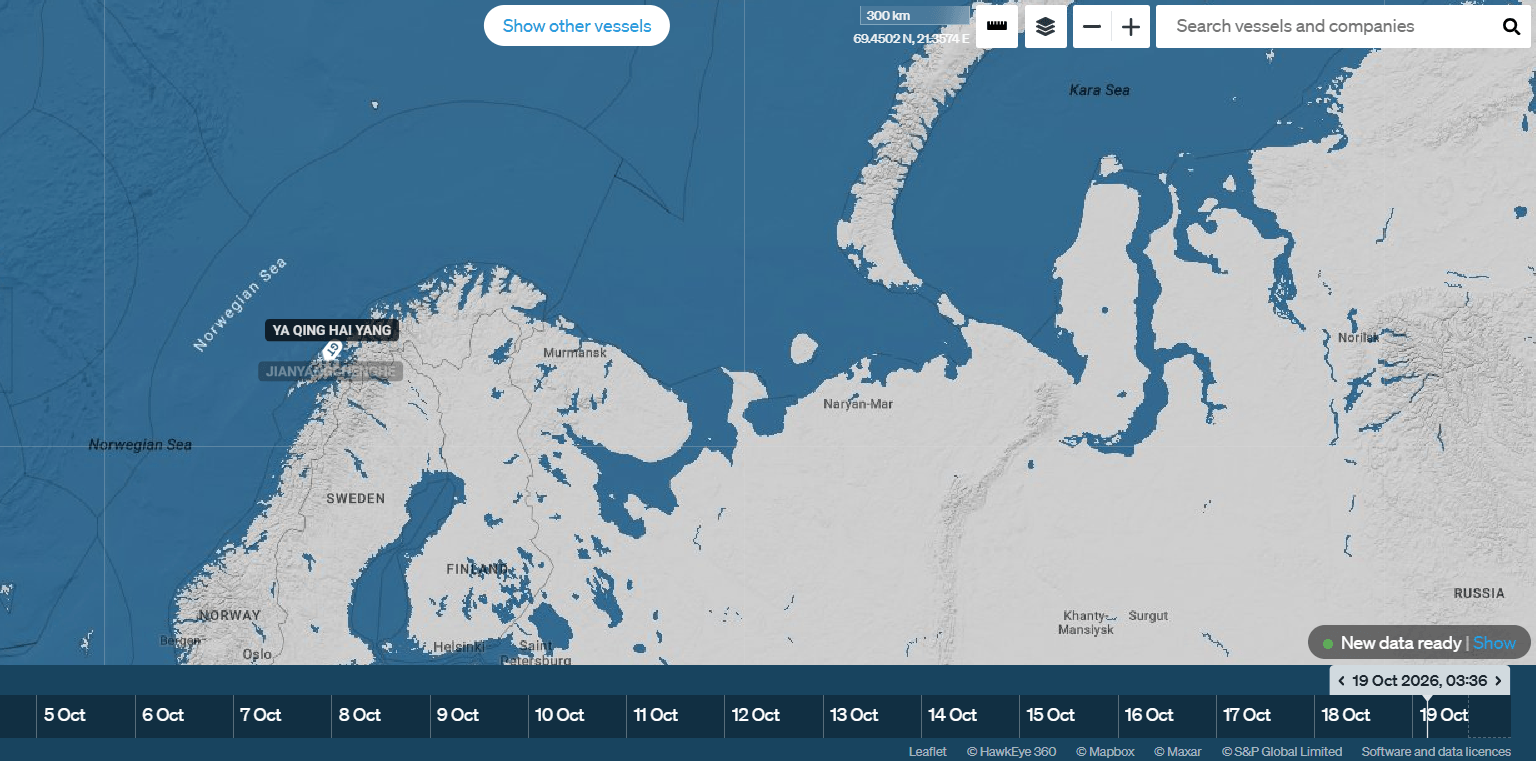This screenshot has width=1536, height=761.
Task: Show the new data
Action: 1494,643
